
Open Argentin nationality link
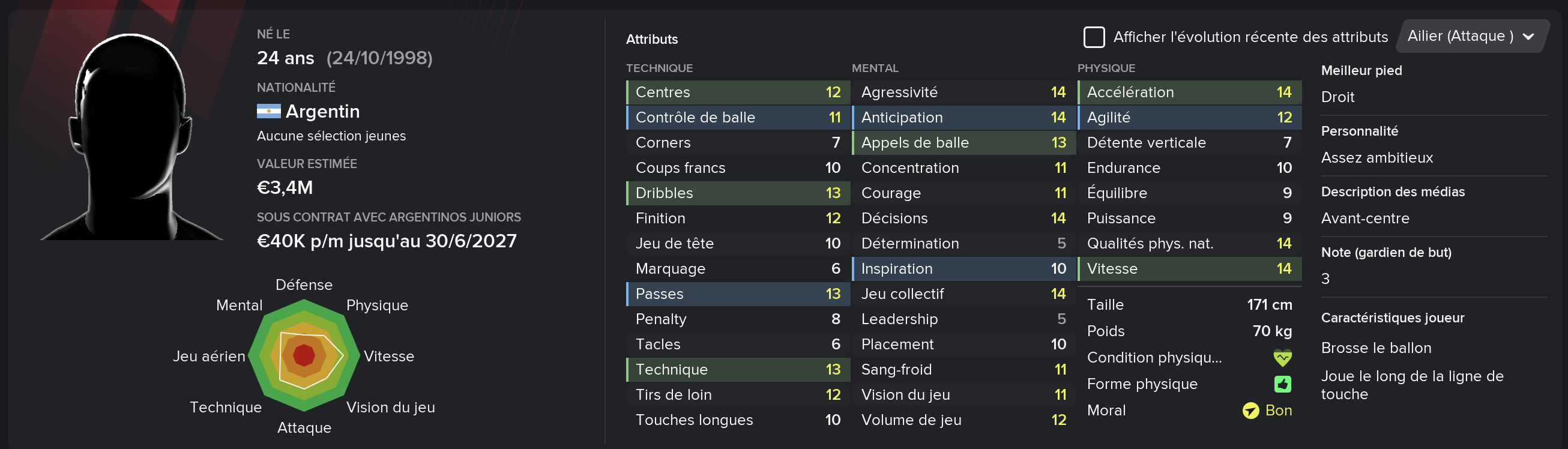point(322,111)
